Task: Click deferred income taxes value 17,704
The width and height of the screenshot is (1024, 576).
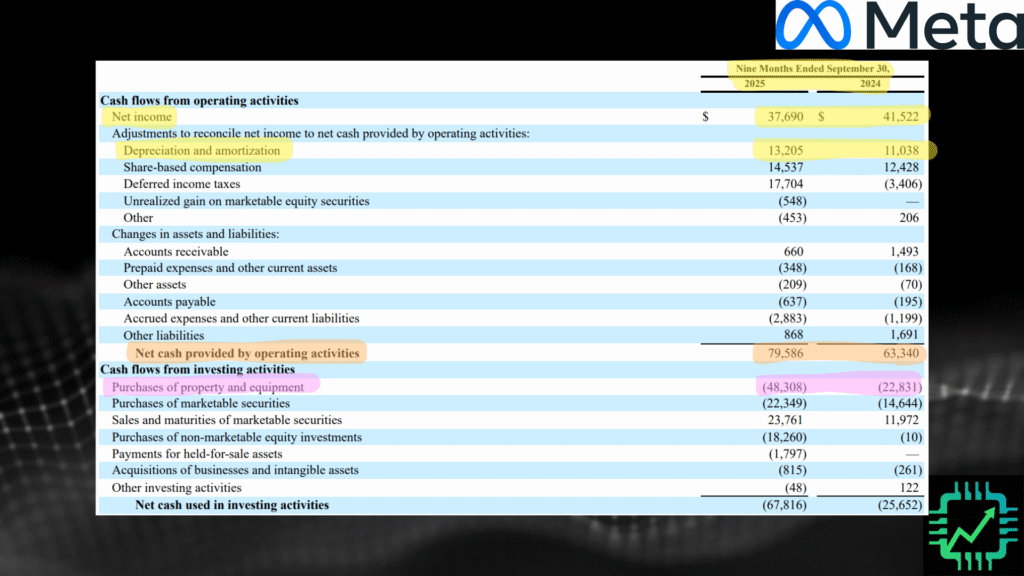Action: (x=785, y=184)
